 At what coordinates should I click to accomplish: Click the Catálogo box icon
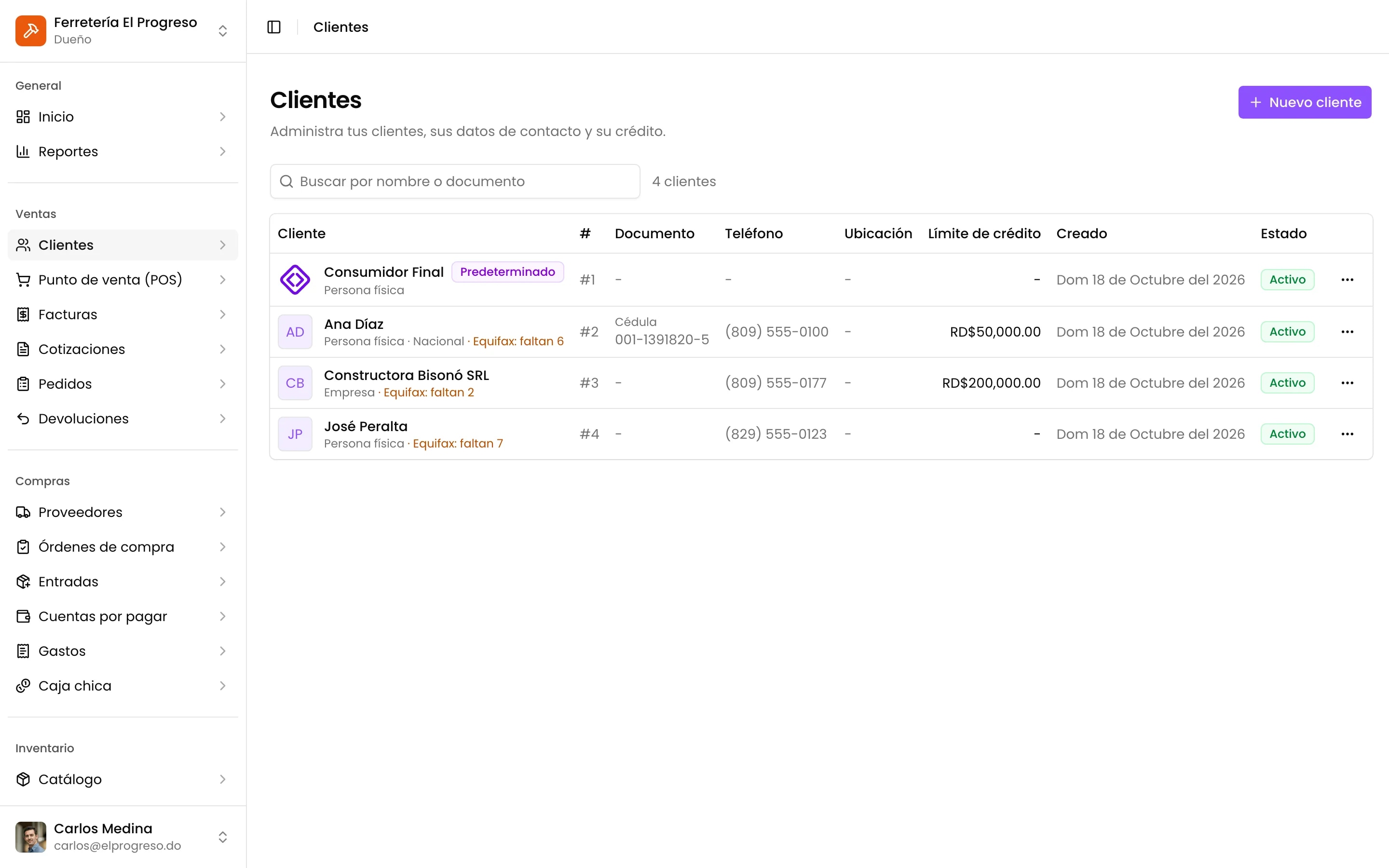(x=23, y=779)
